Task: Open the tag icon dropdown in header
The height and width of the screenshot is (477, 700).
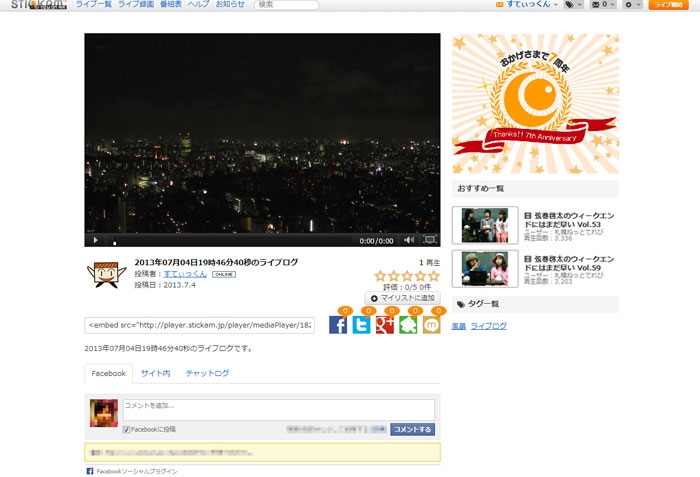Action: click(573, 4)
